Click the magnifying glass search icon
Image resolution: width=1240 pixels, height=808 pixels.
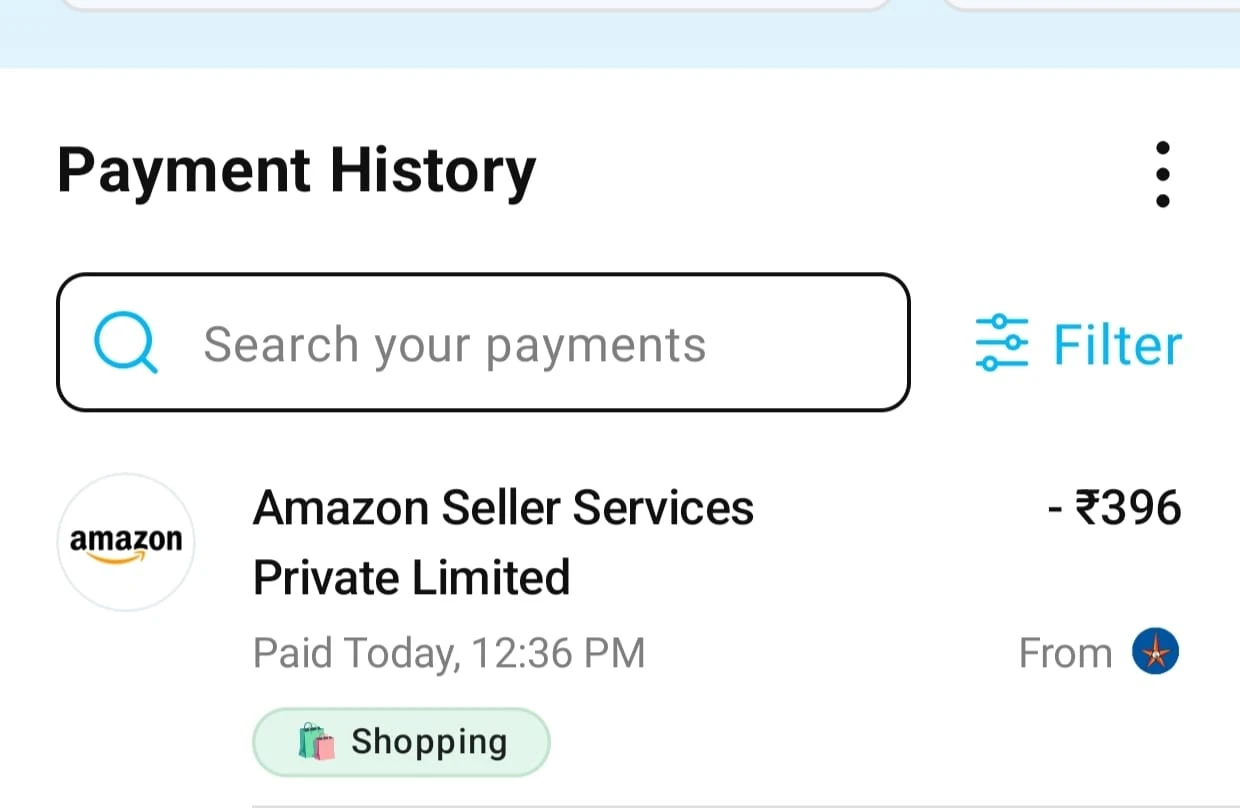click(126, 343)
